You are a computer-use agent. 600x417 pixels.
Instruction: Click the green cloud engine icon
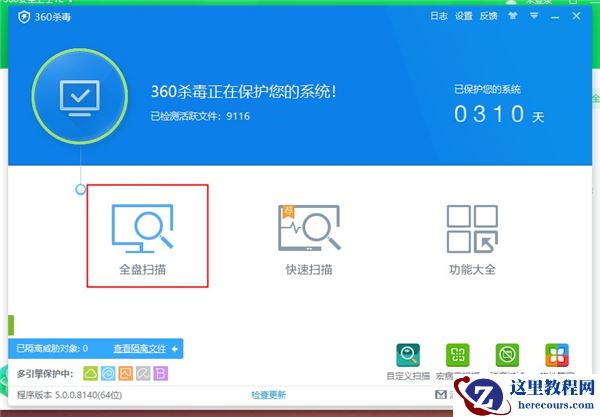(91, 373)
